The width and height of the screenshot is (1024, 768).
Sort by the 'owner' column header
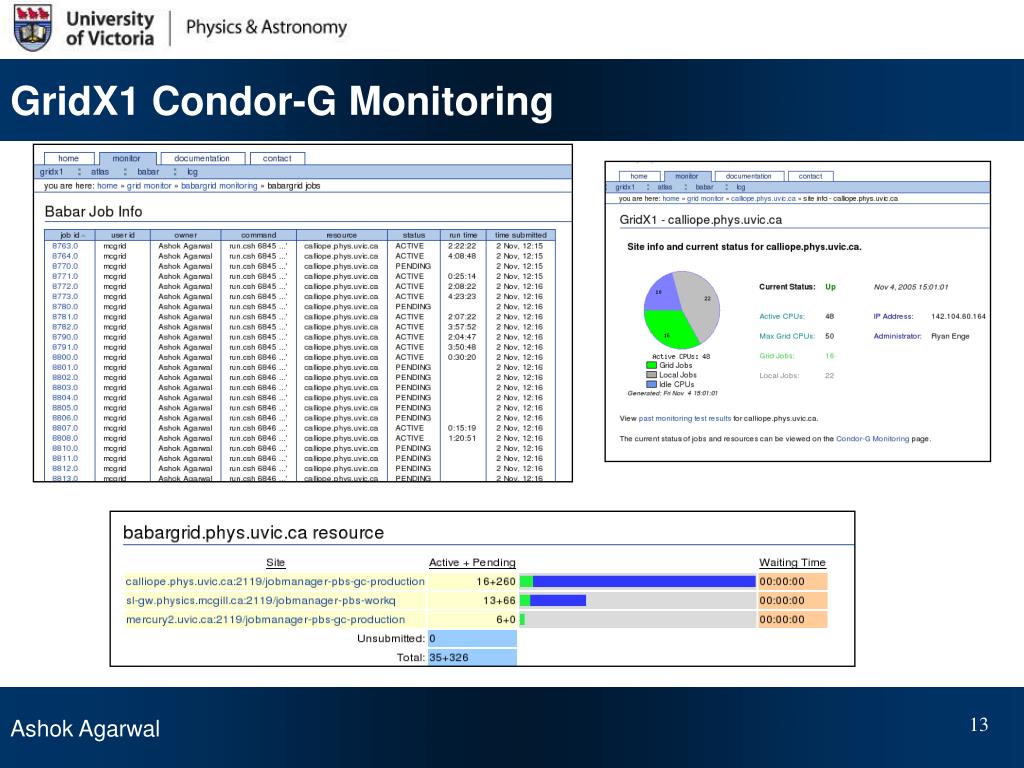pos(185,235)
